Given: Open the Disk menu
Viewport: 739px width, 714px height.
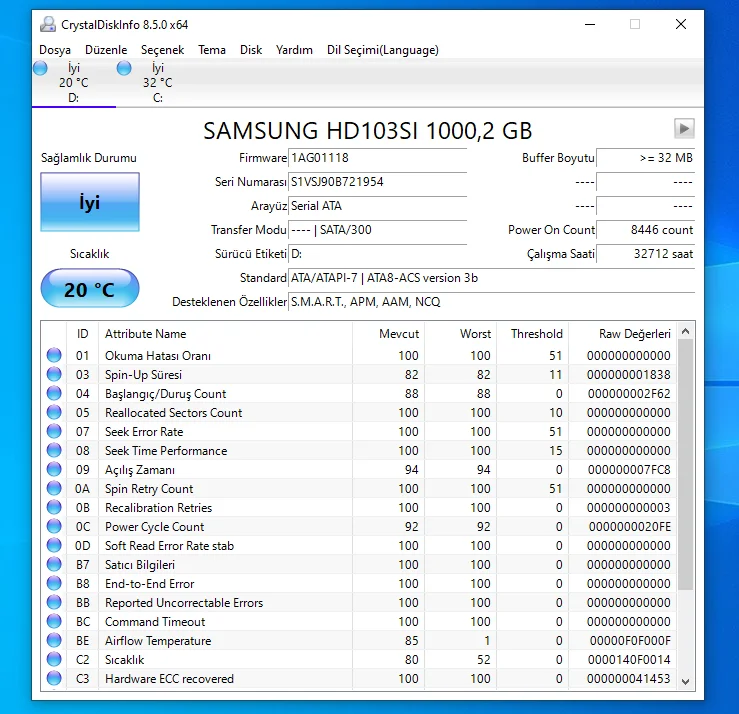Looking at the screenshot, I should click(251, 50).
